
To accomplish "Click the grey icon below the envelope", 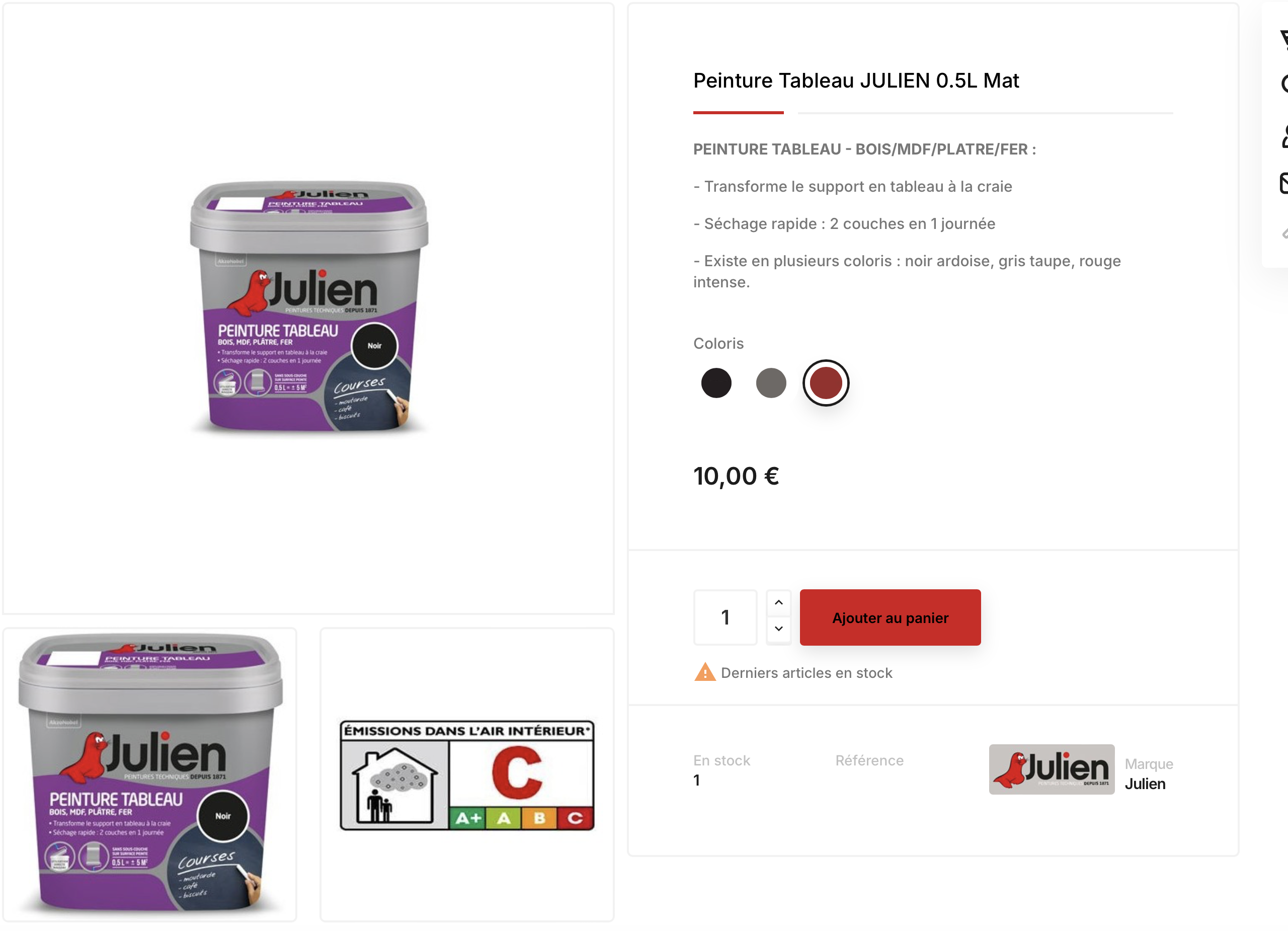I will coord(1284,233).
